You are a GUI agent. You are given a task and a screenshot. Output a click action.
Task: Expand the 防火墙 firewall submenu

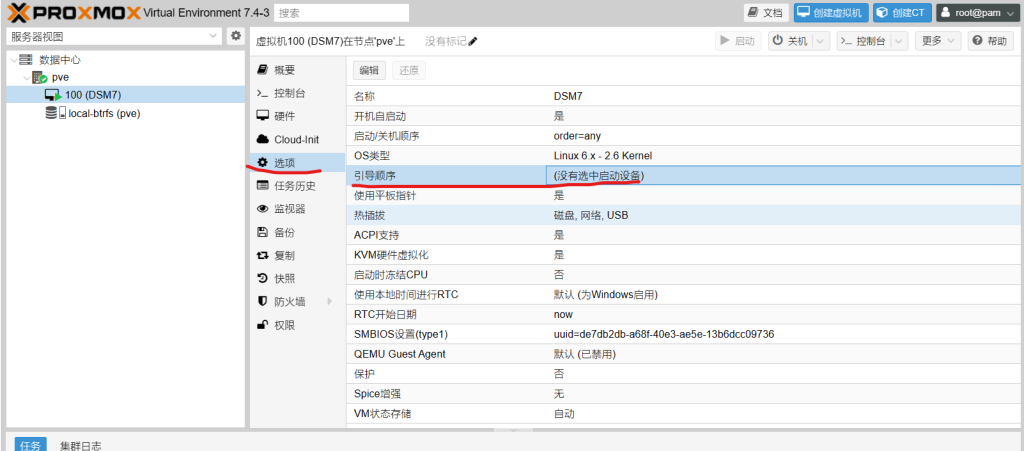pyautogui.click(x=328, y=302)
